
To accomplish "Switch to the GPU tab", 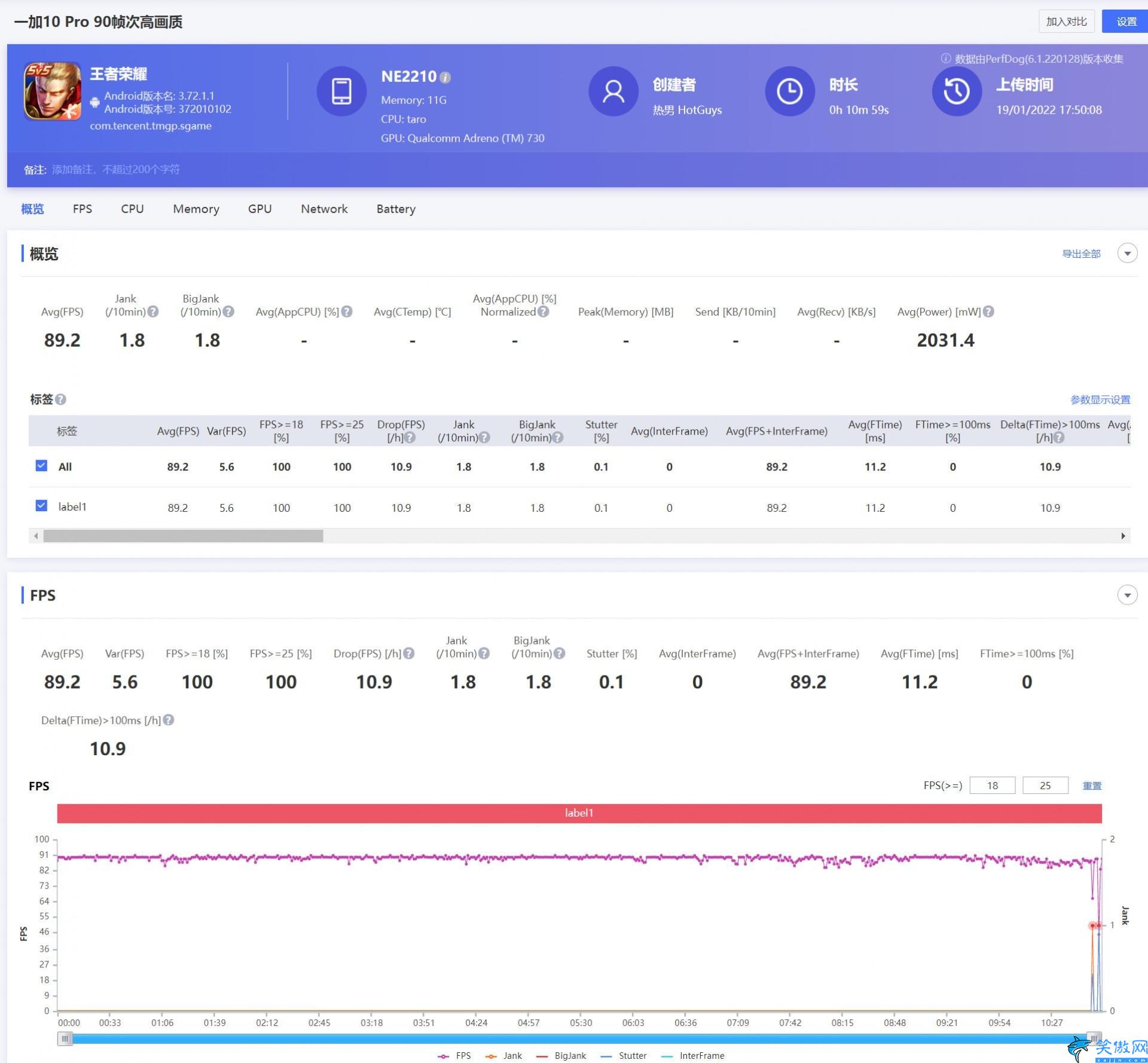I will point(260,209).
